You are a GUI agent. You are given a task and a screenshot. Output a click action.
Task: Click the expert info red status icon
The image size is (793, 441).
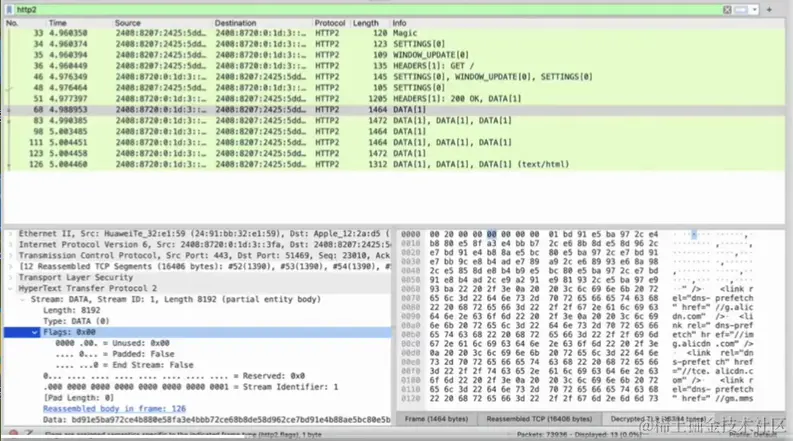[14, 434]
